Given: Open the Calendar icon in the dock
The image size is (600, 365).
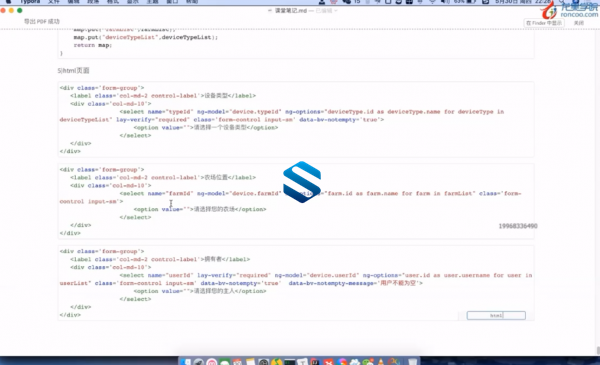Looking at the screenshot, I should [x=237, y=362].
